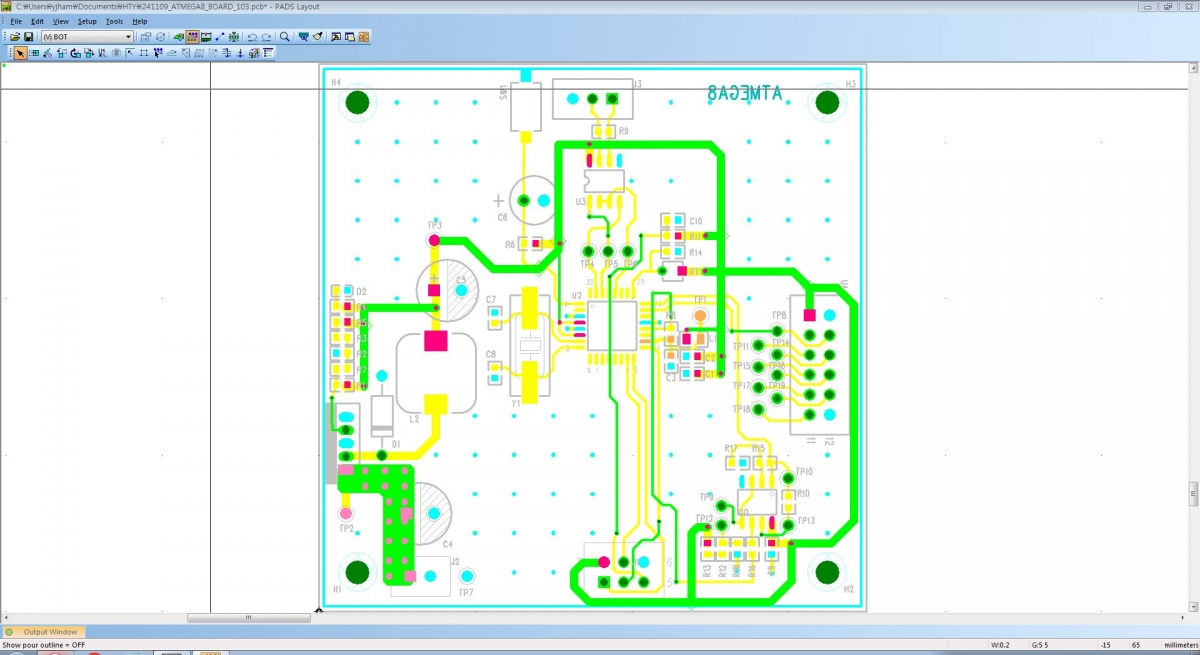Click the horizontal scrollbar thumb

(249, 618)
